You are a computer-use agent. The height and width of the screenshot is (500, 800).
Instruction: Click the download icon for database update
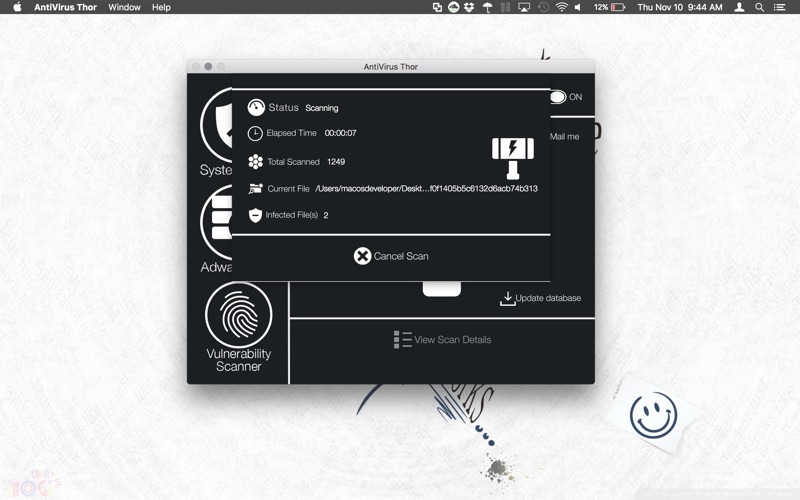pyautogui.click(x=507, y=298)
